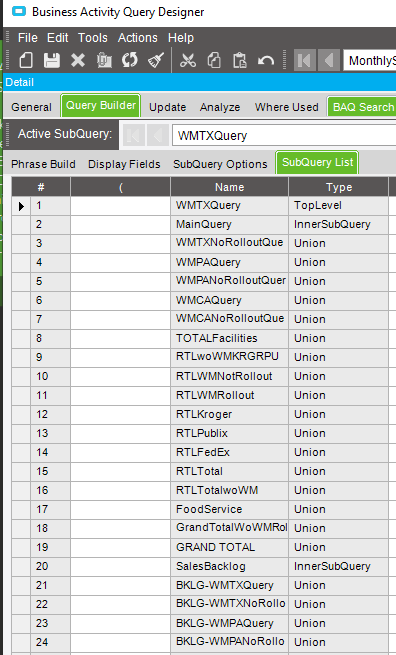Screen dimensions: 396x655
Task: Open the Where Used tab
Action: tap(287, 107)
